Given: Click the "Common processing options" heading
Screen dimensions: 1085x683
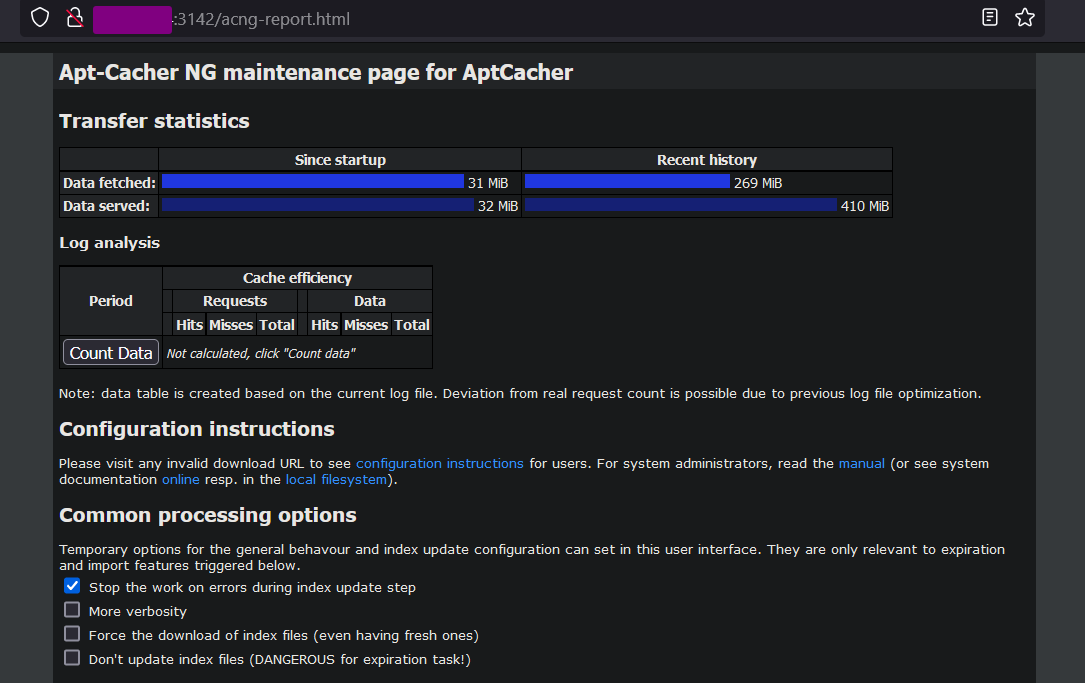Looking at the screenshot, I should coord(208,516).
